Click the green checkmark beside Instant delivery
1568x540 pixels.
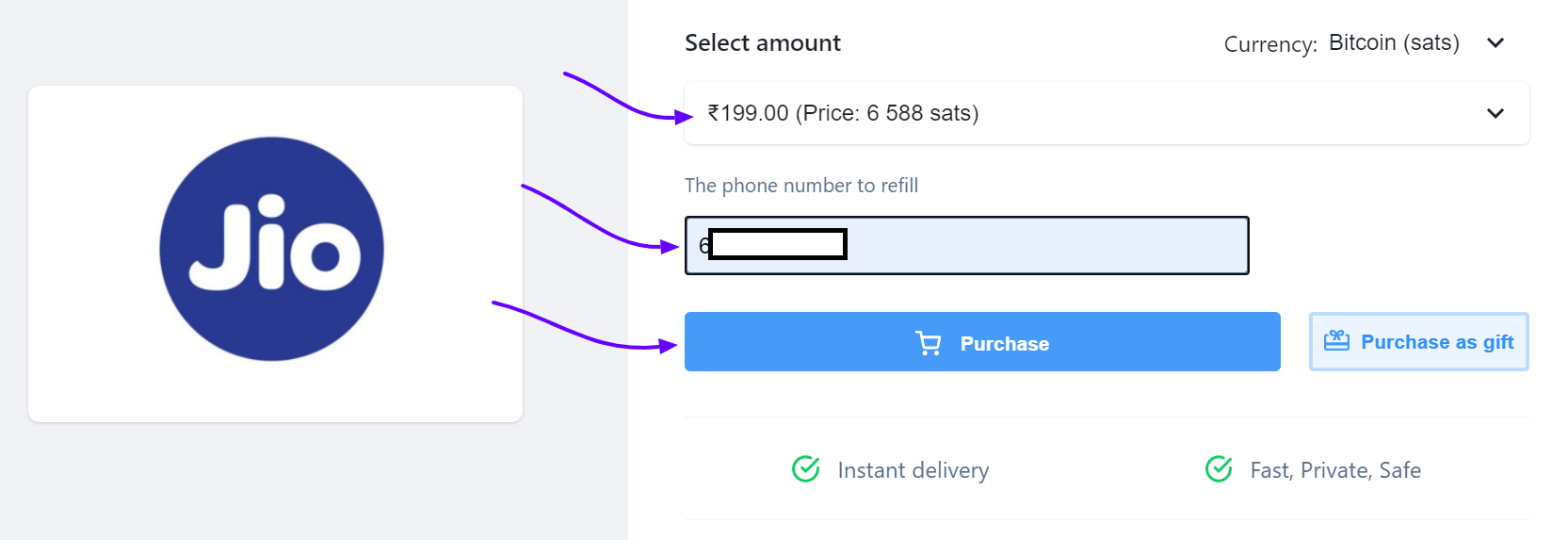point(806,468)
